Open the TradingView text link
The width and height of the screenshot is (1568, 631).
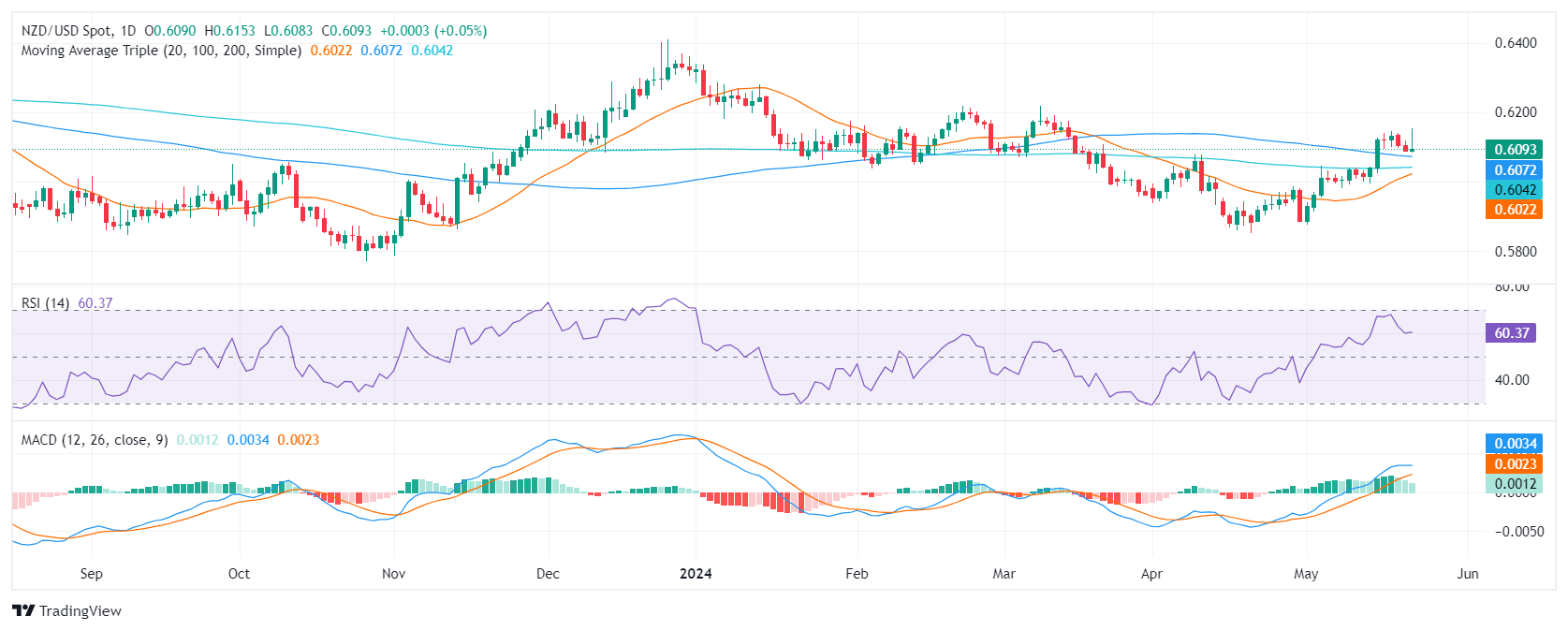(x=81, y=611)
